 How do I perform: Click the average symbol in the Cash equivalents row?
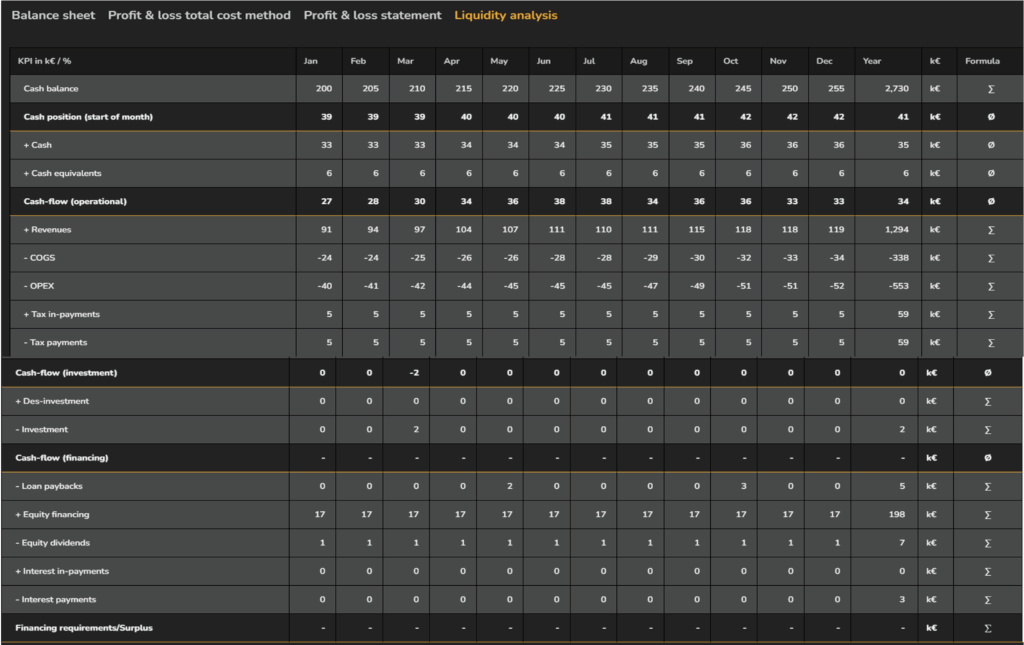(x=990, y=173)
